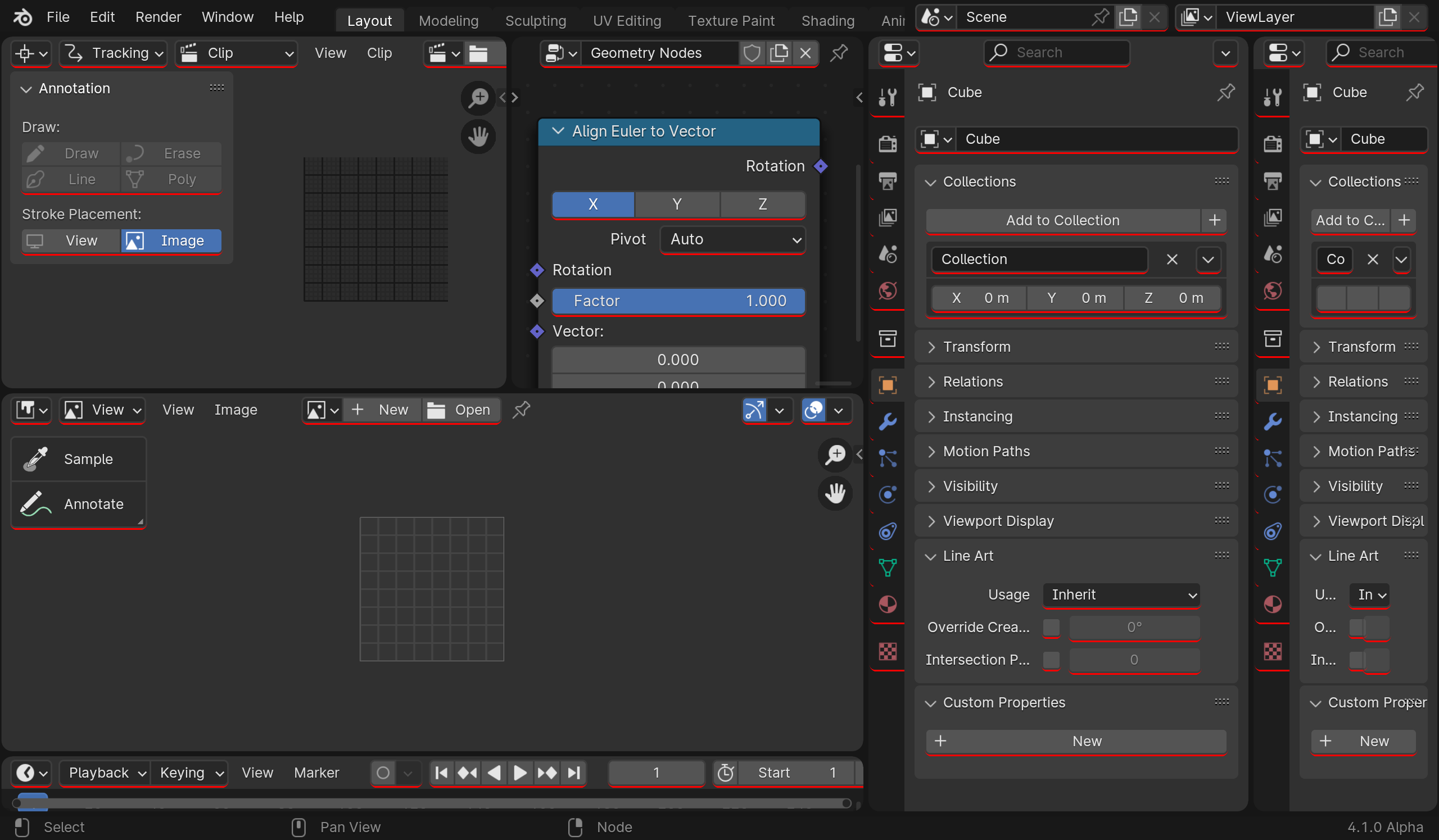Viewport: 1439px width, 840px height.
Task: Open clip folder icon in clip editor
Action: point(478,53)
